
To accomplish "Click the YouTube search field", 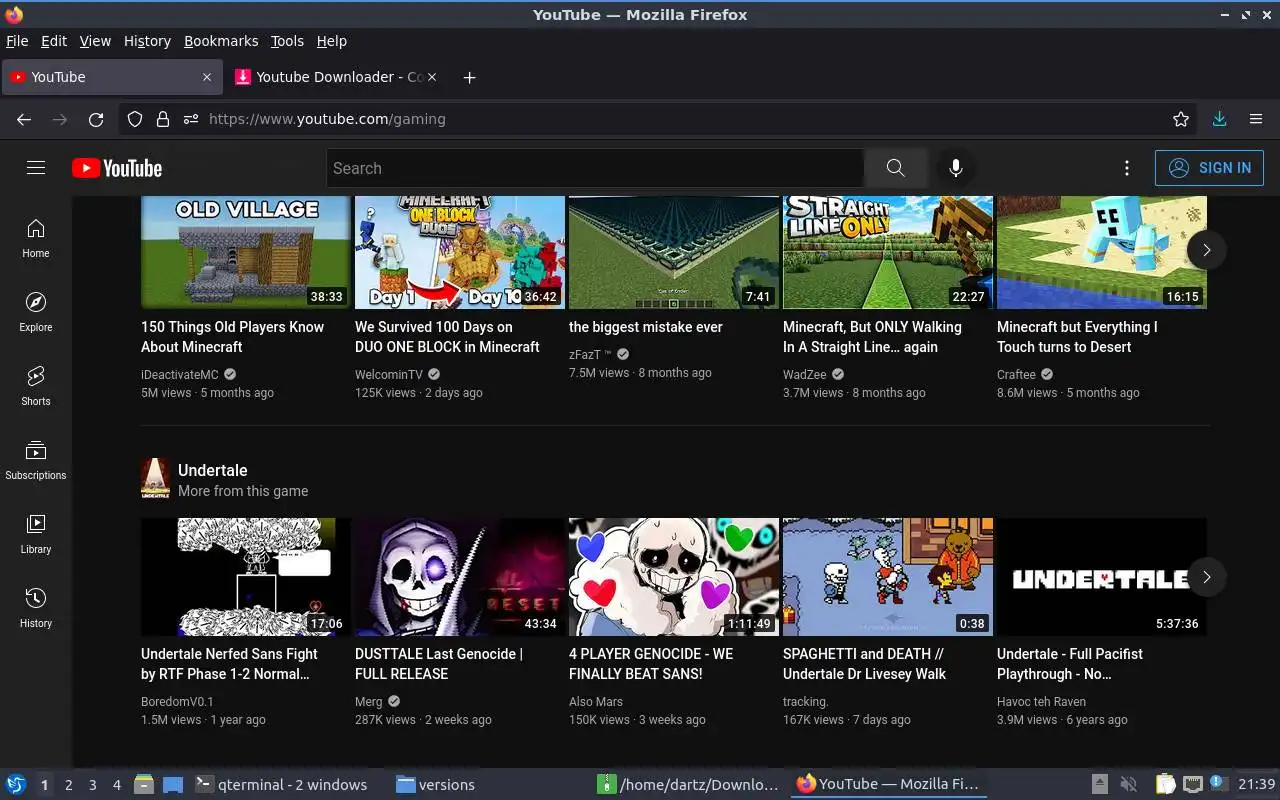I will coord(595,168).
